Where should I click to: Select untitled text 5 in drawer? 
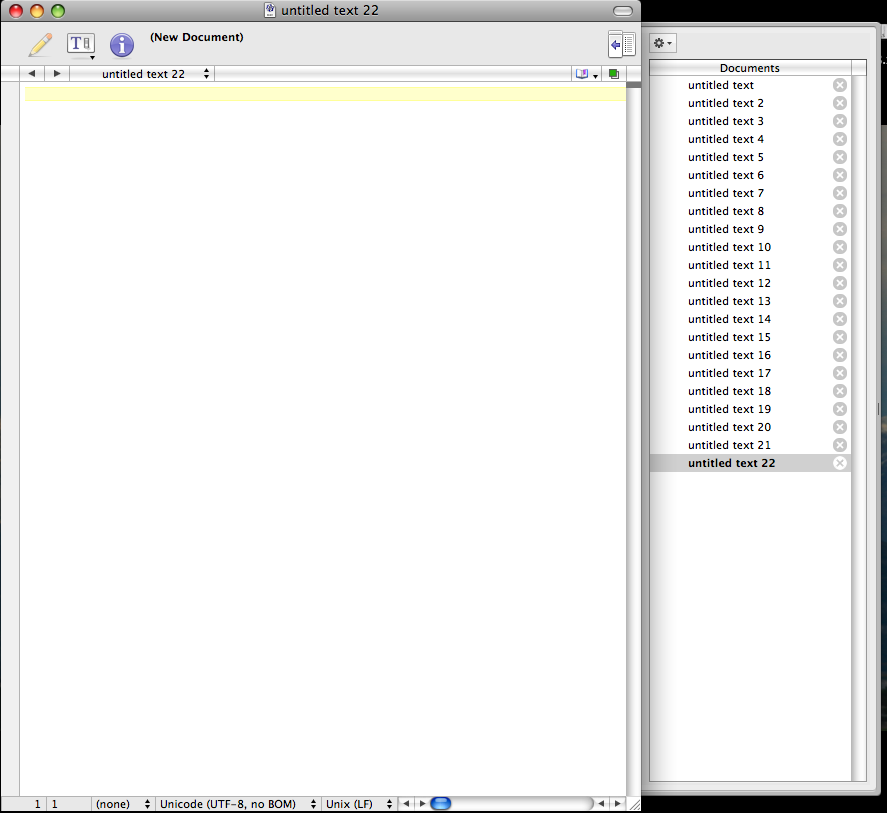pyautogui.click(x=750, y=157)
